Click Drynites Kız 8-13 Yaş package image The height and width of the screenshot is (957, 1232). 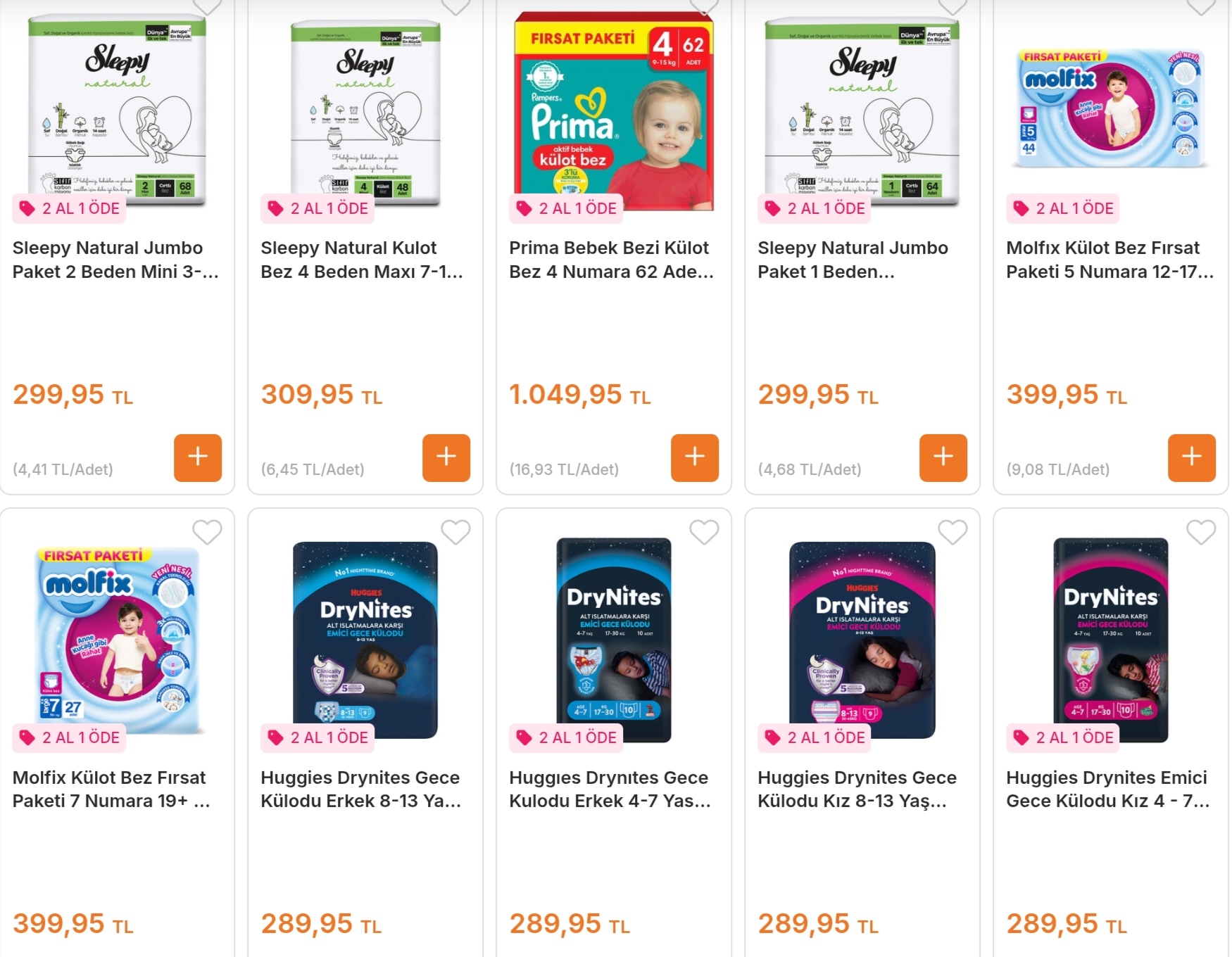(x=862, y=640)
